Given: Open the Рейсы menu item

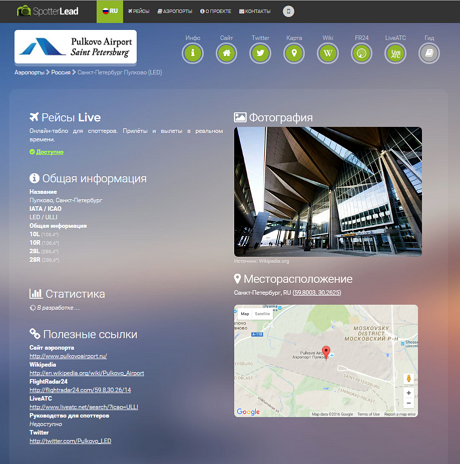Looking at the screenshot, I should pyautogui.click(x=139, y=11).
